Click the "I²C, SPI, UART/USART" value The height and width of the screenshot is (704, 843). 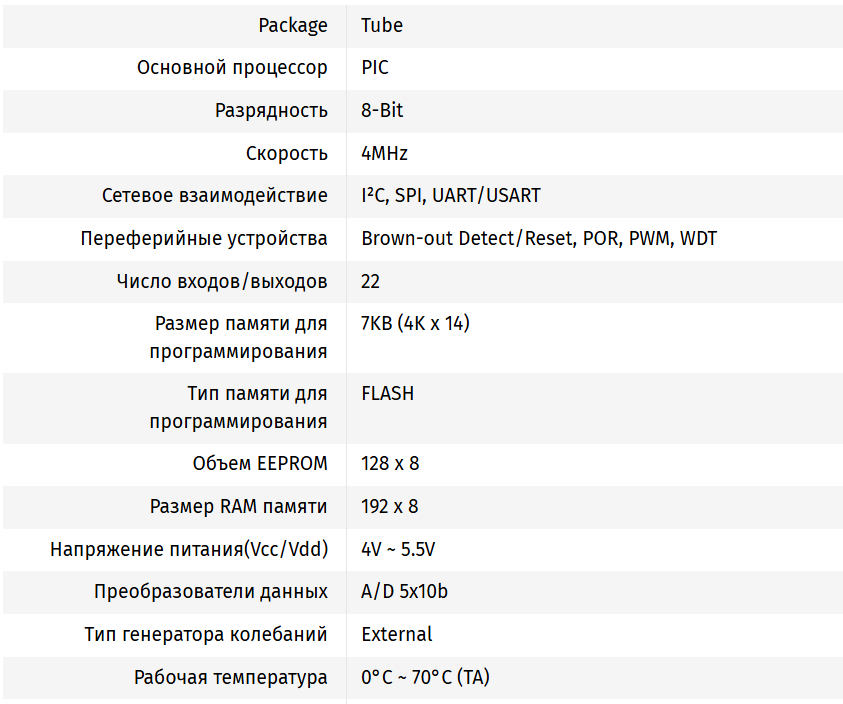pos(450,196)
